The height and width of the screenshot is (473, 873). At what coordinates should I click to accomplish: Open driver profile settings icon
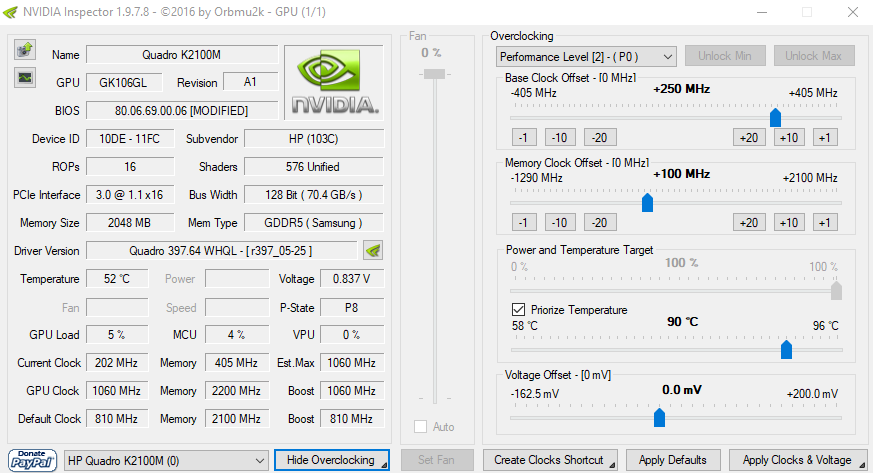tap(373, 250)
